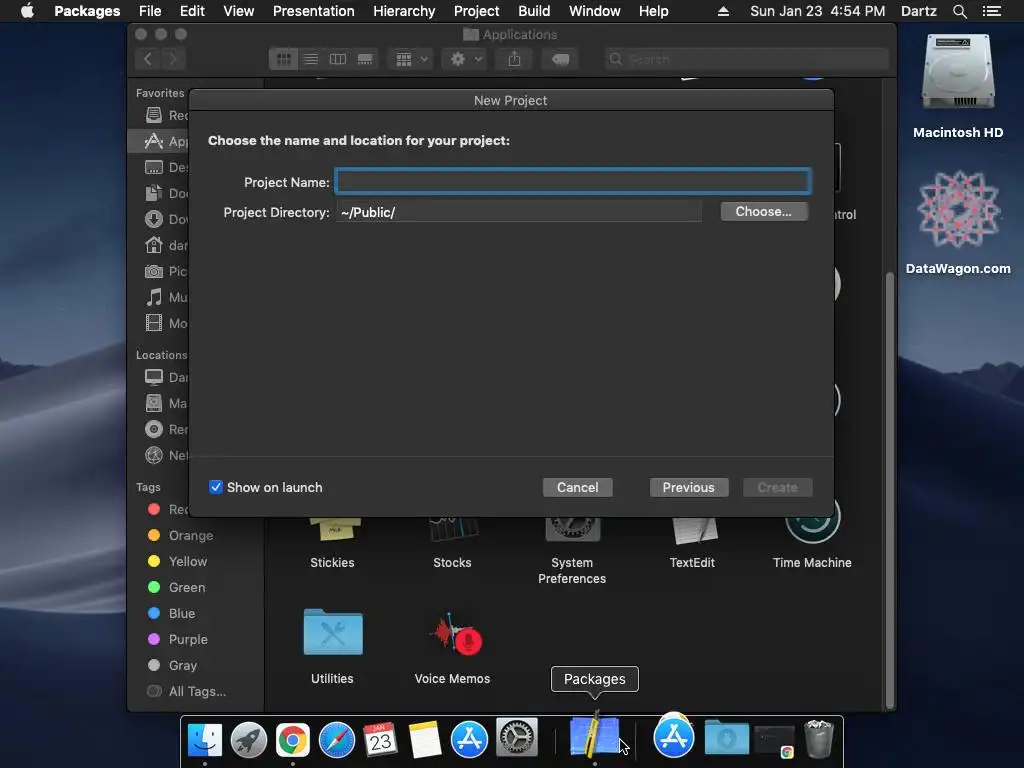The image size is (1024, 768).
Task: Open Voice Memos app in Finder
Action: 455,633
